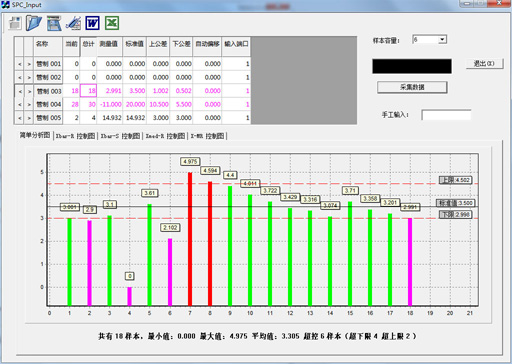Open the X-MR 控制图 tab

tap(207, 136)
